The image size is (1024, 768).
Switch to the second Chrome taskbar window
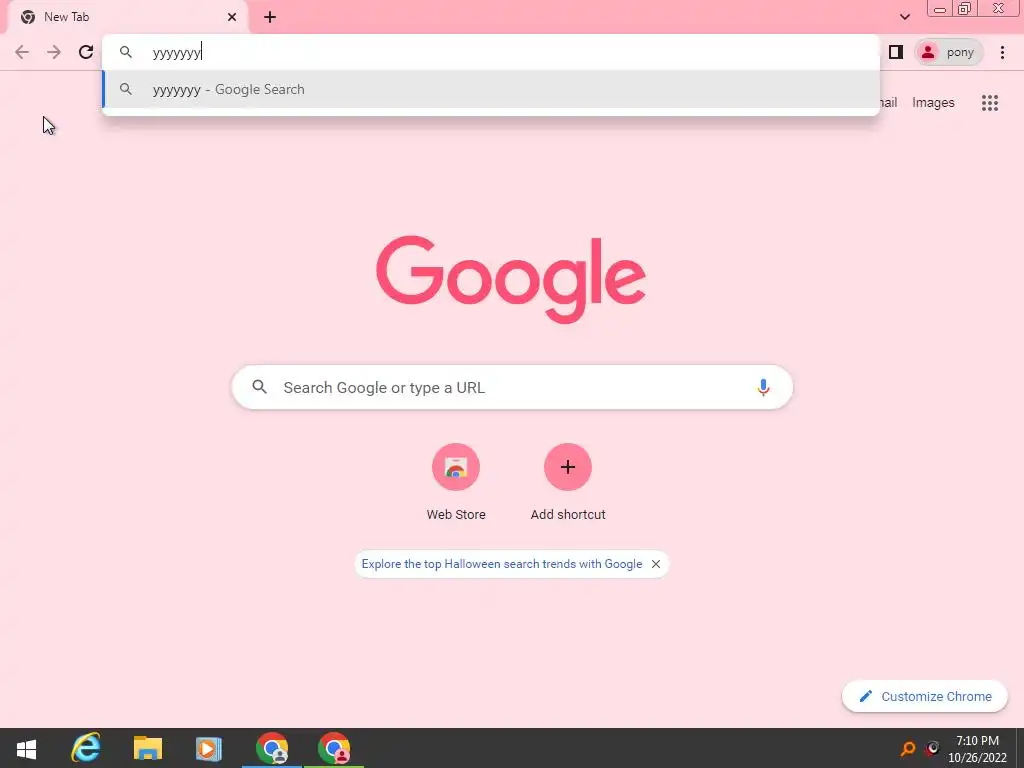(x=334, y=748)
